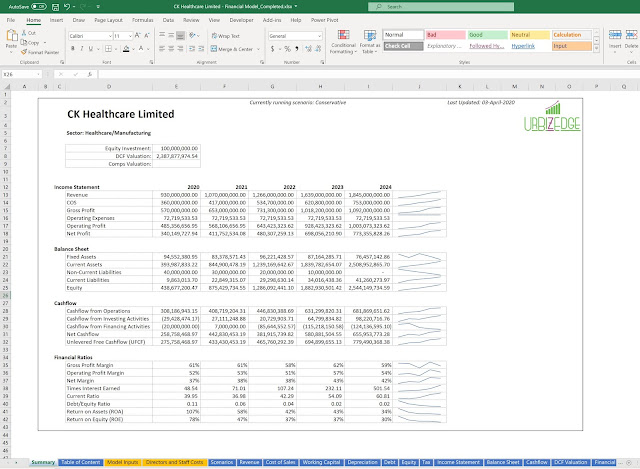Align text left
The image size is (640, 469).
(x=162, y=49)
